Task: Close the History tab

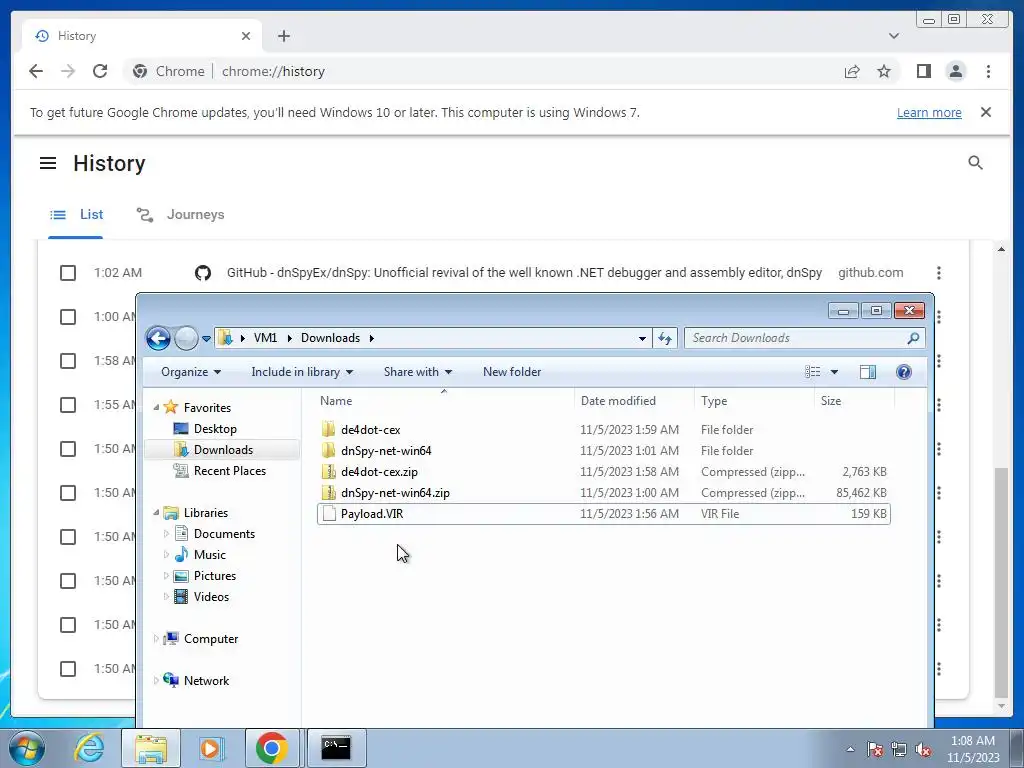Action: tap(246, 36)
